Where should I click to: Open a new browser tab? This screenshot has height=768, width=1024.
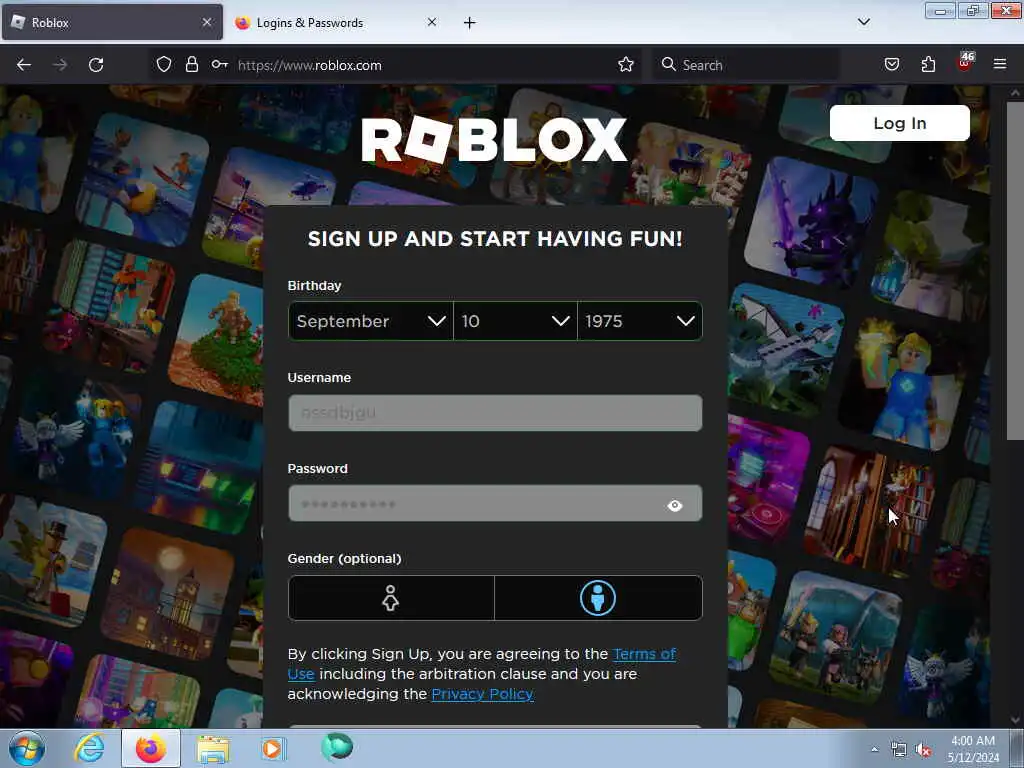[470, 23]
